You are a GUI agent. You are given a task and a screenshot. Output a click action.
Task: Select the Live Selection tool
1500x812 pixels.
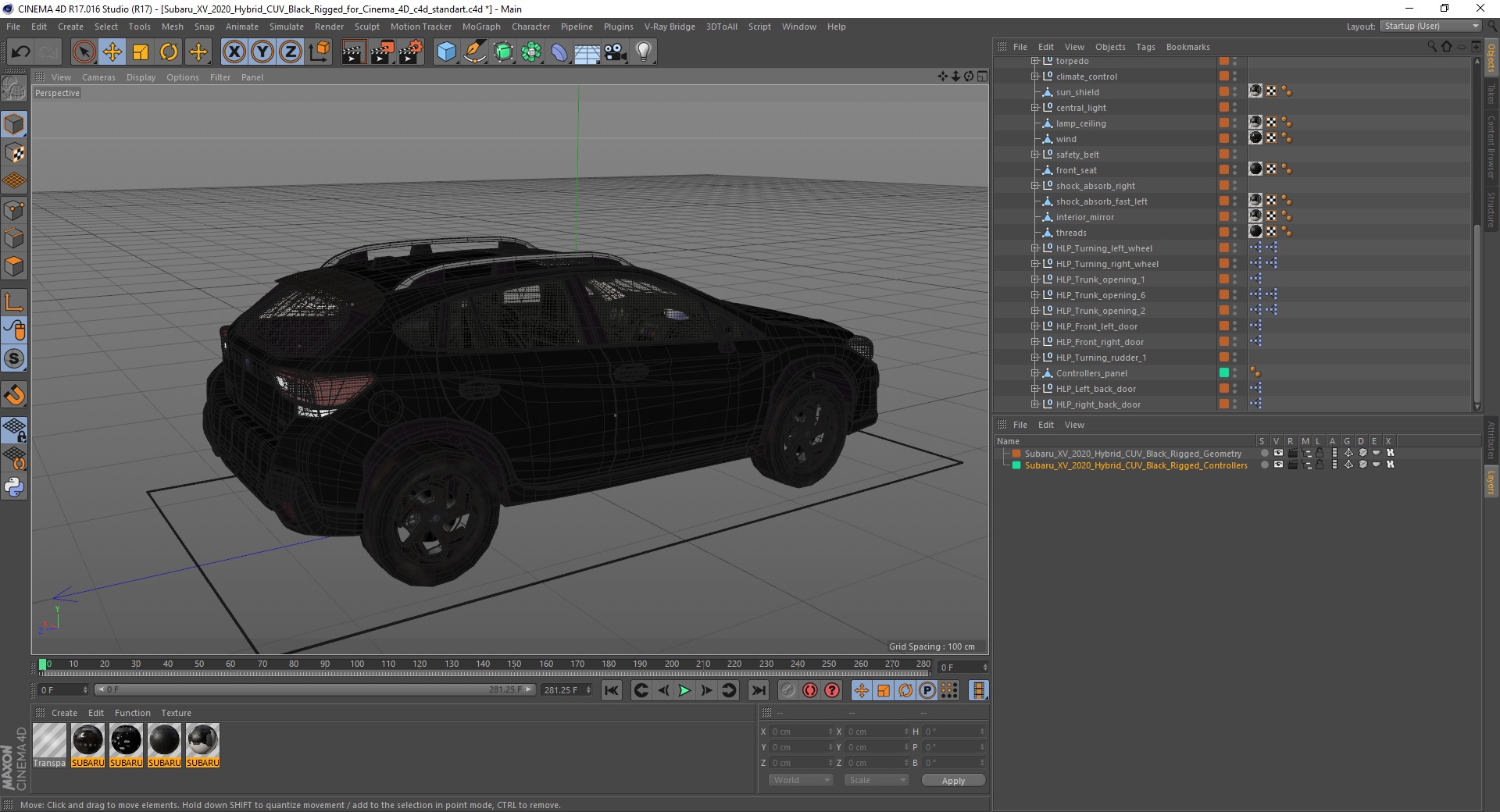(84, 52)
